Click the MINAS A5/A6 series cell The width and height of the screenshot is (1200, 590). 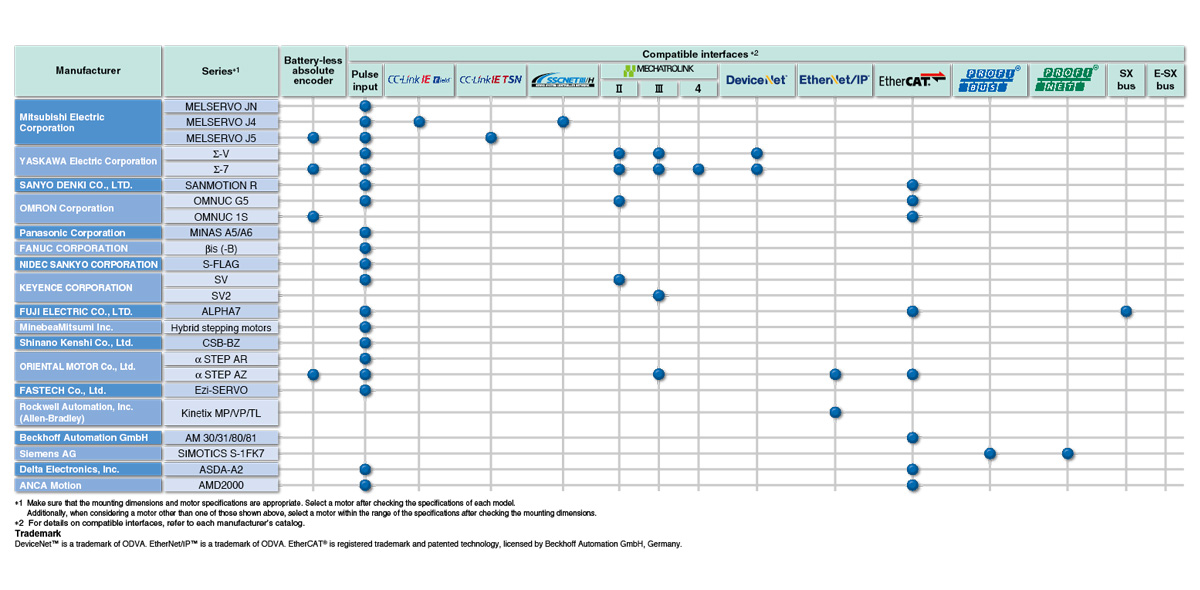coord(220,232)
